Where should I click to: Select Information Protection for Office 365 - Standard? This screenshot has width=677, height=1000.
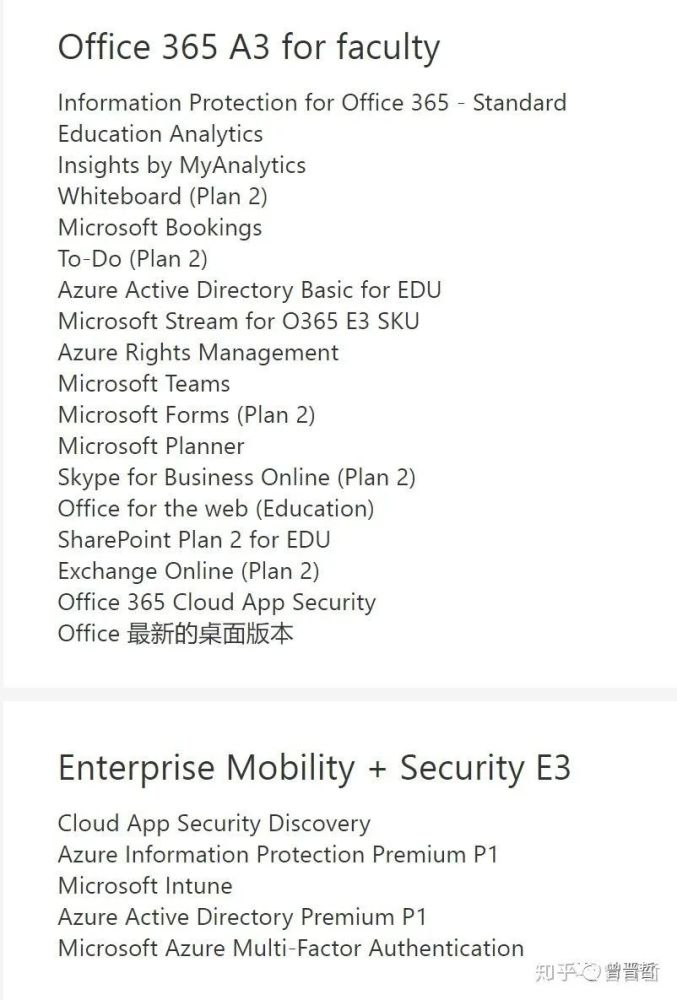312,103
